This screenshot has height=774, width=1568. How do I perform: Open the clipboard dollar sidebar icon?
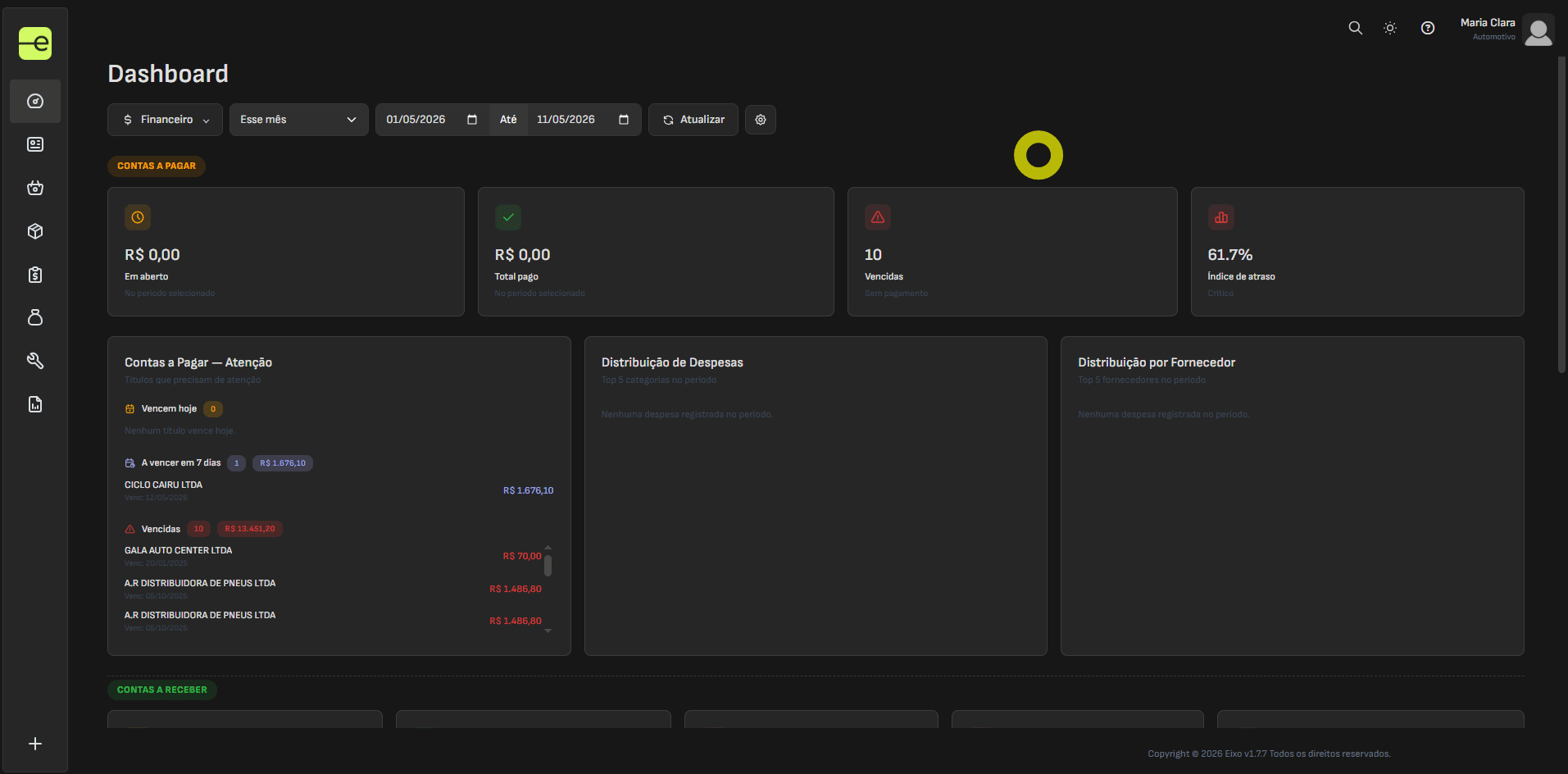[x=35, y=275]
